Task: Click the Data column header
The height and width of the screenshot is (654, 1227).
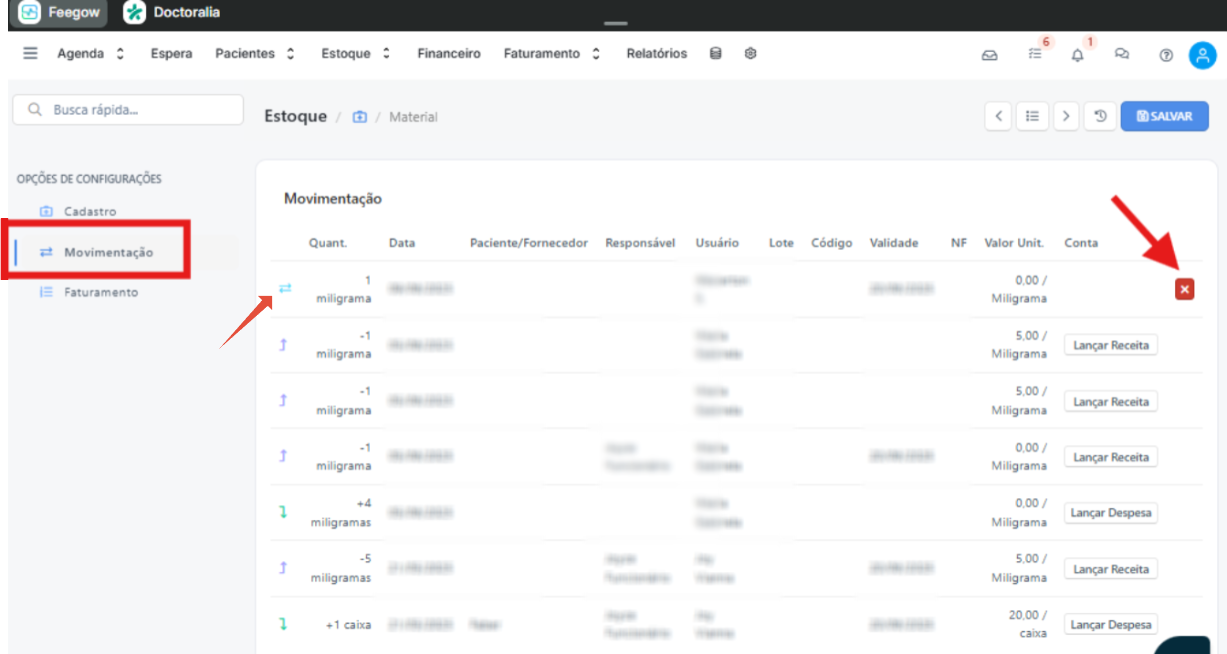Action: tap(402, 243)
